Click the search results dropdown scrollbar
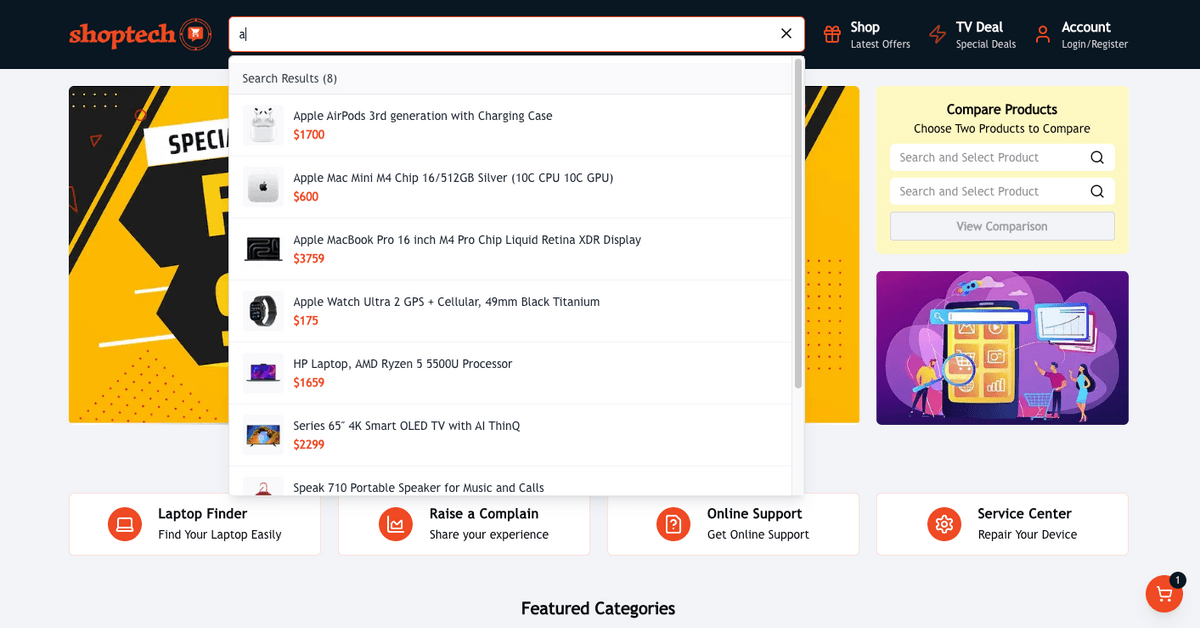 tap(798, 223)
